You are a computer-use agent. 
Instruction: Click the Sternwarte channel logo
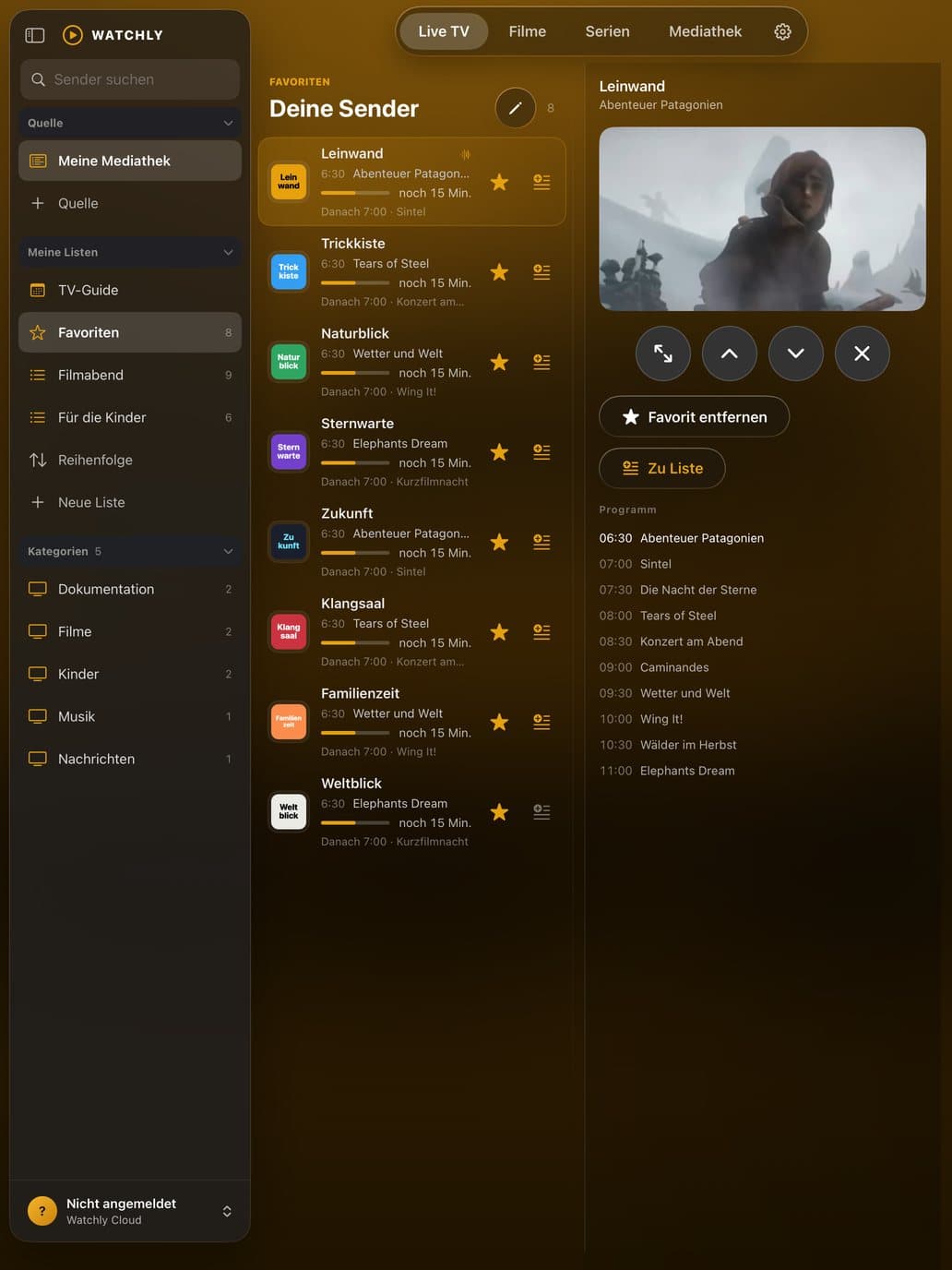click(x=289, y=452)
